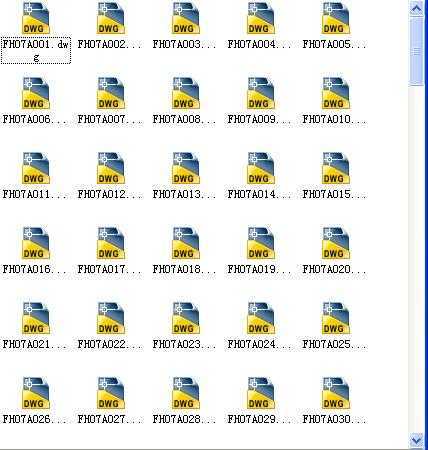
Task: Click the FH07A015 DWG file icon
Action: click(336, 168)
